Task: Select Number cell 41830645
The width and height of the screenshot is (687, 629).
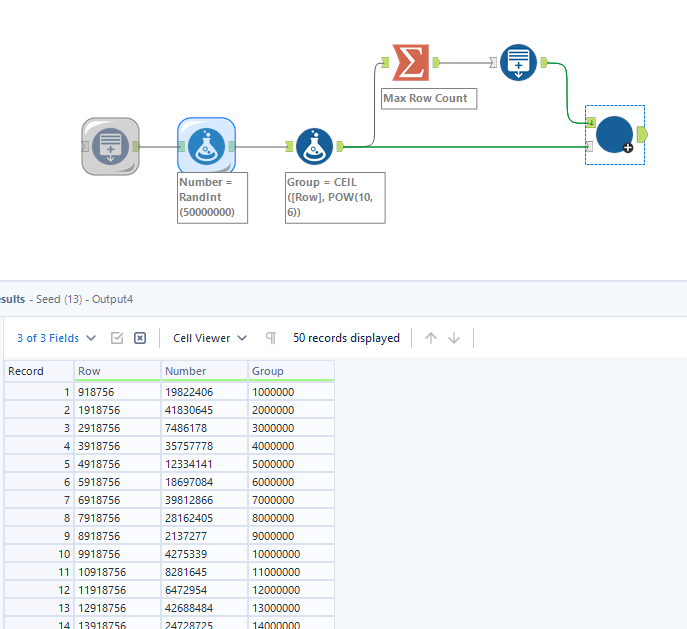Action: (204, 410)
